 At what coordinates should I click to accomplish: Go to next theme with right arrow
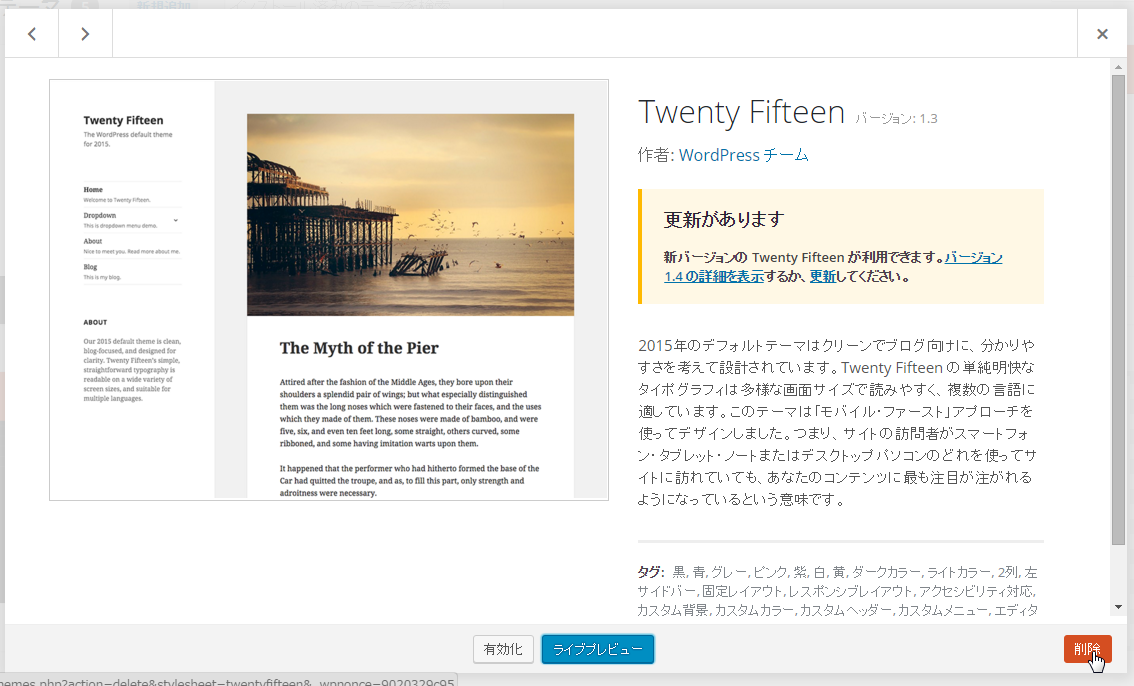(85, 34)
